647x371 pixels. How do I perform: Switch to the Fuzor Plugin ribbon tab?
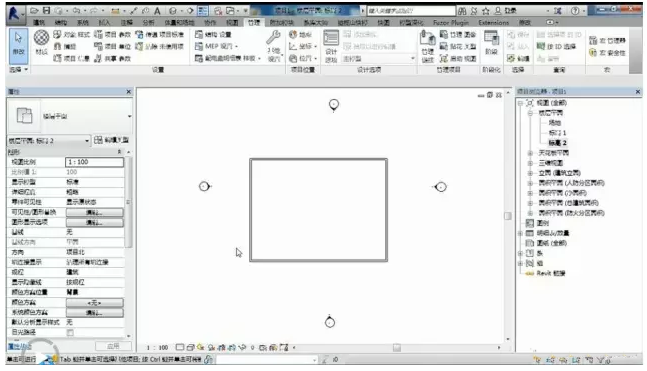coord(451,22)
